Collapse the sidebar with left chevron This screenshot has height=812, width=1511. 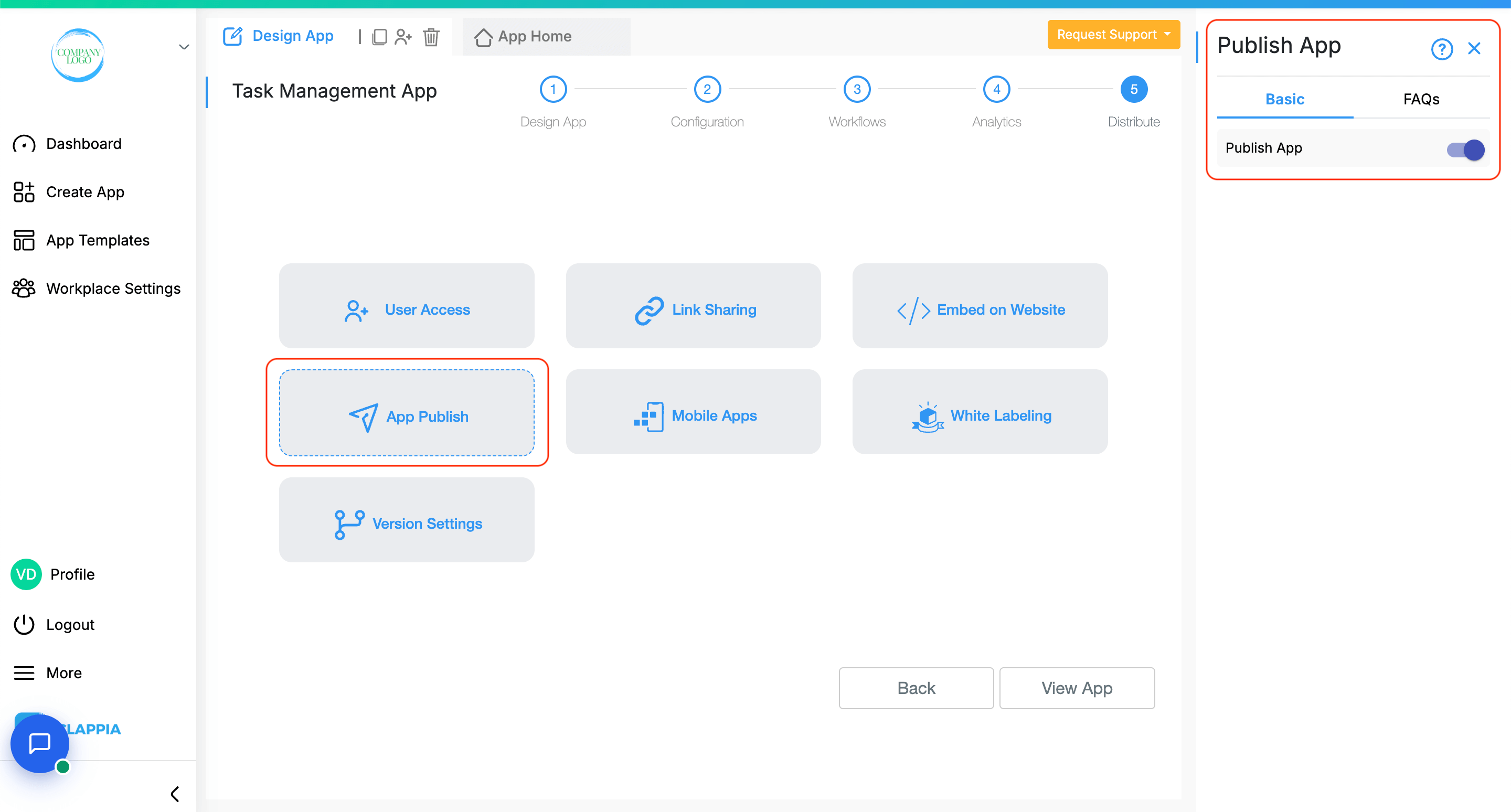point(175,794)
